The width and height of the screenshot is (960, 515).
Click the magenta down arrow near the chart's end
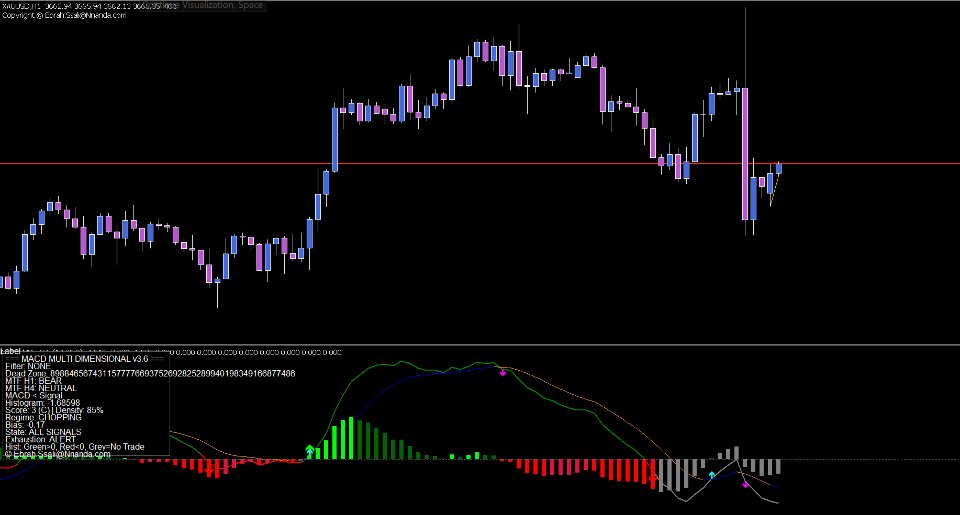click(x=745, y=484)
